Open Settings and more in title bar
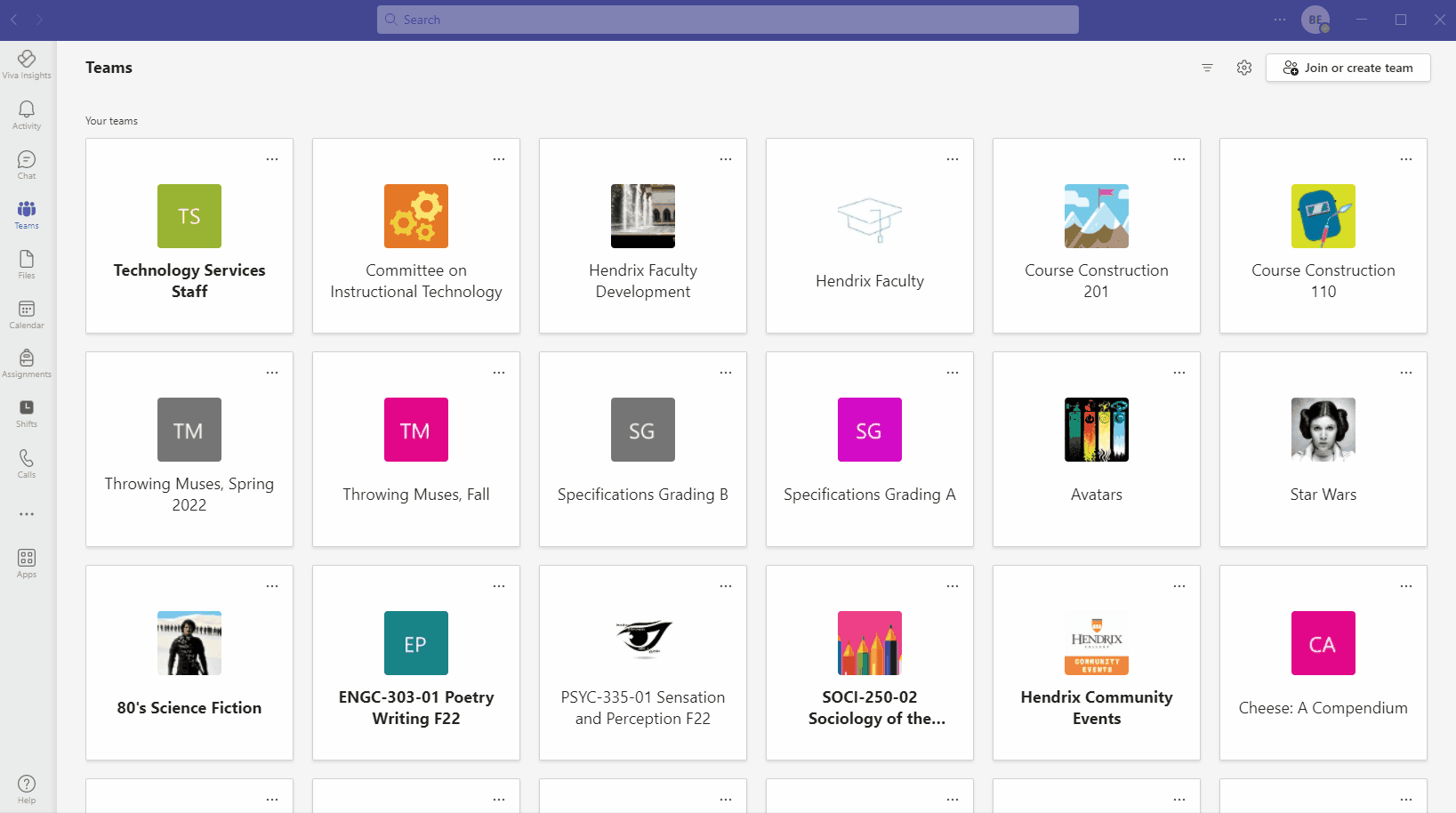1456x813 pixels. click(x=1280, y=20)
